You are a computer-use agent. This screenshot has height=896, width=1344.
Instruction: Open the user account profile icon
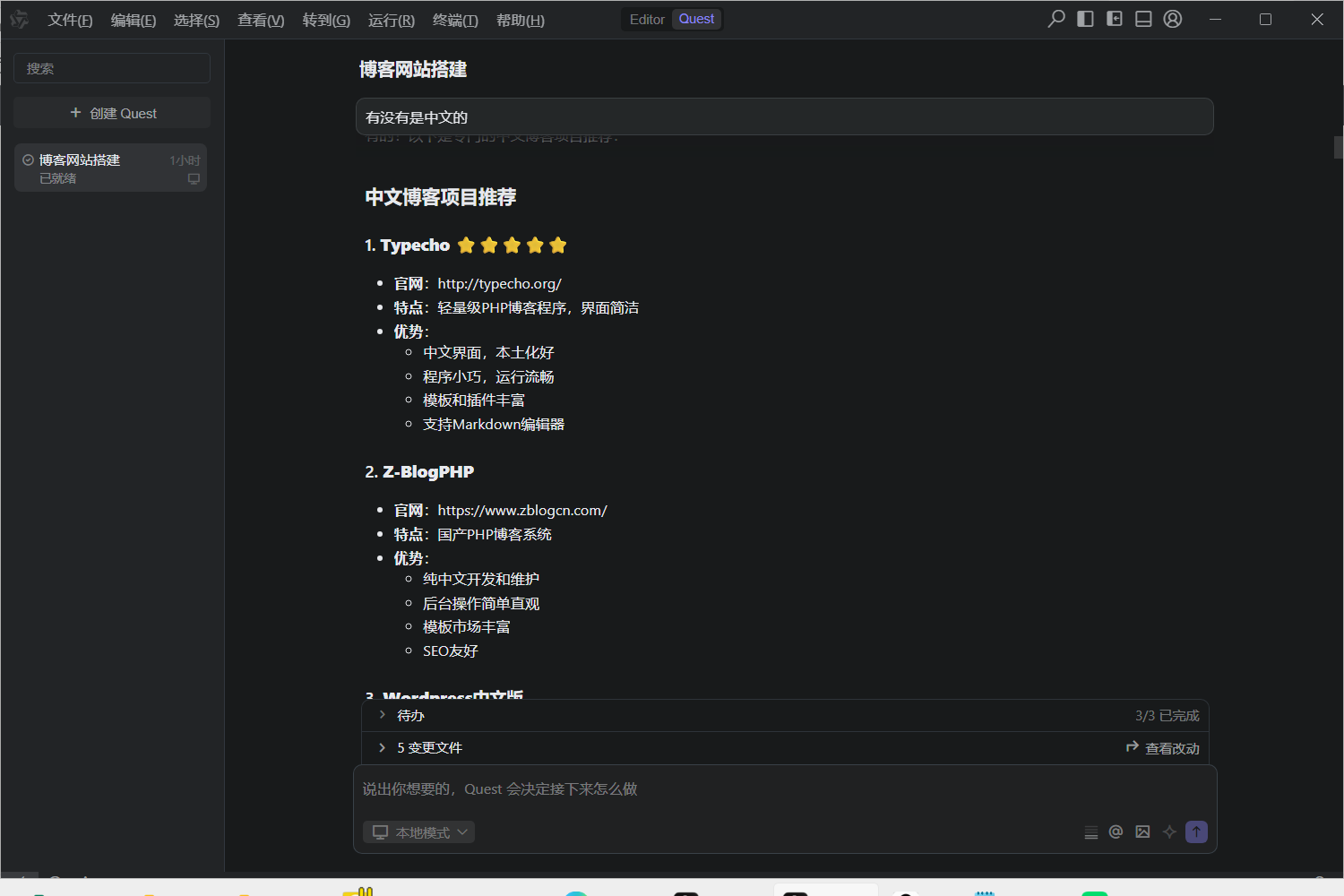pos(1173,19)
